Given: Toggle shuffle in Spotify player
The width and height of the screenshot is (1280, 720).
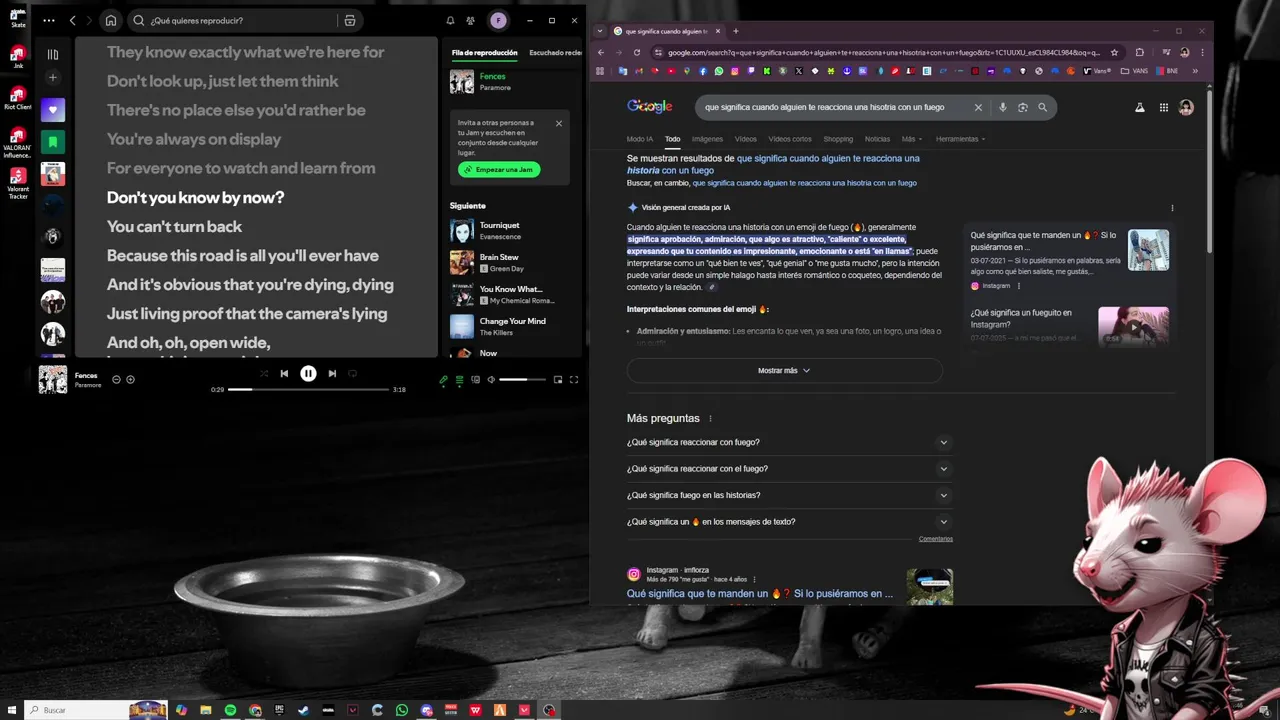Looking at the screenshot, I should point(264,373).
